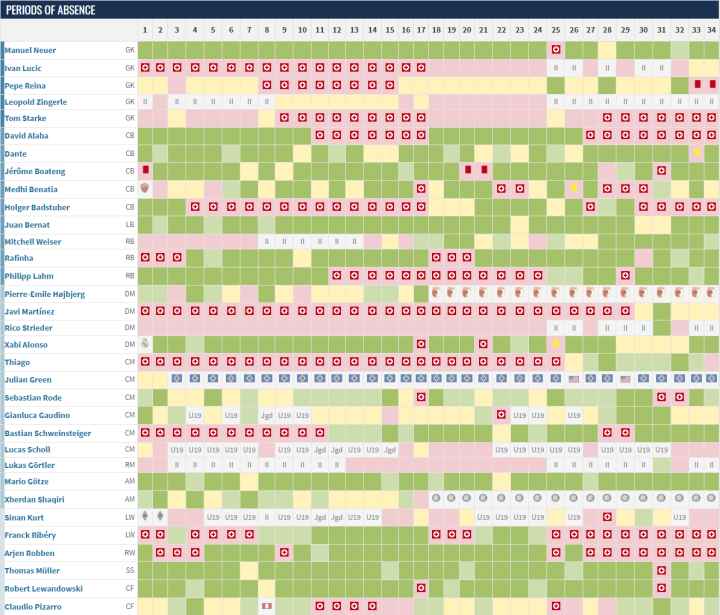Click Xabi Alonso's club crest on matchday 1

[146, 344]
